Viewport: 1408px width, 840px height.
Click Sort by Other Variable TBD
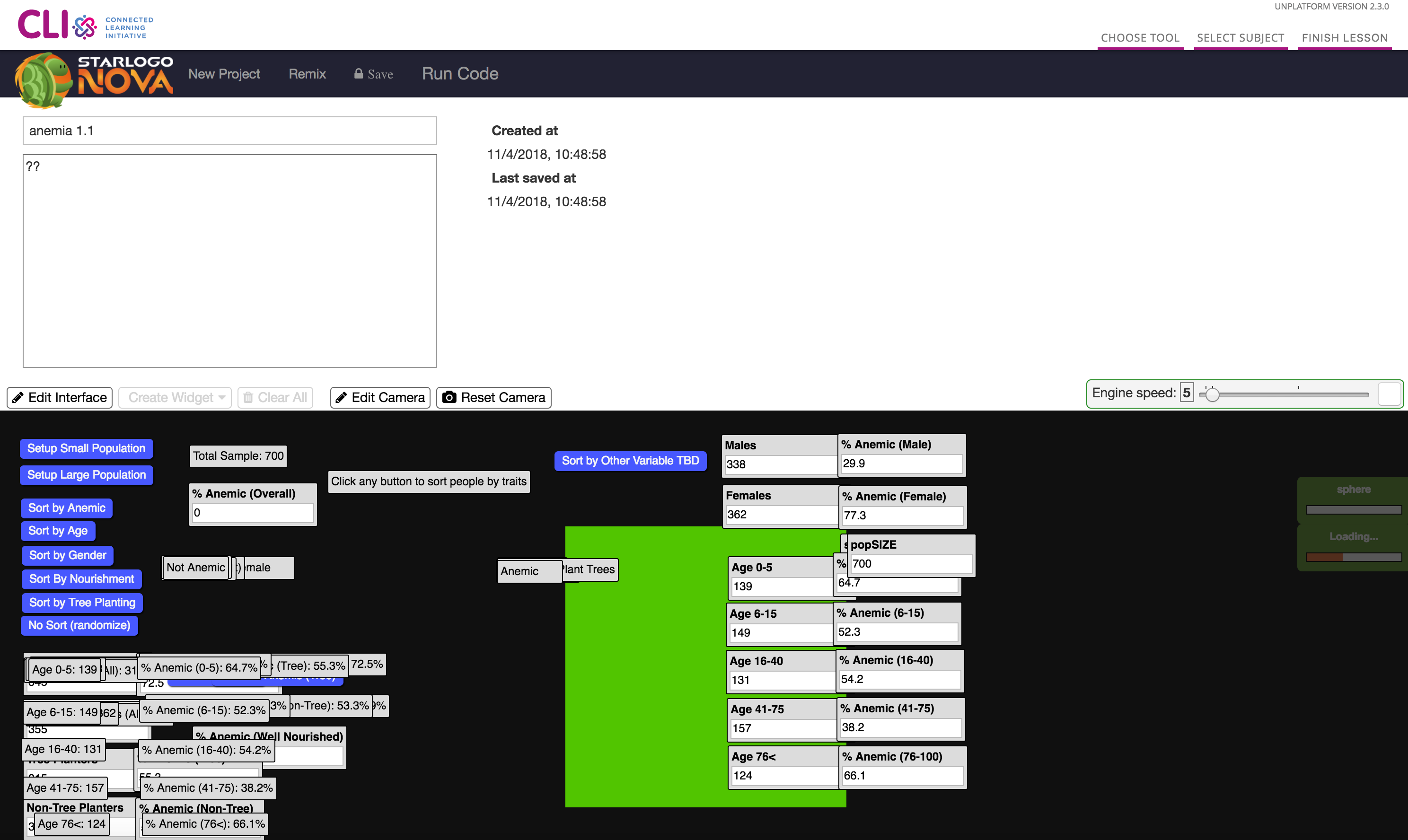pos(630,461)
